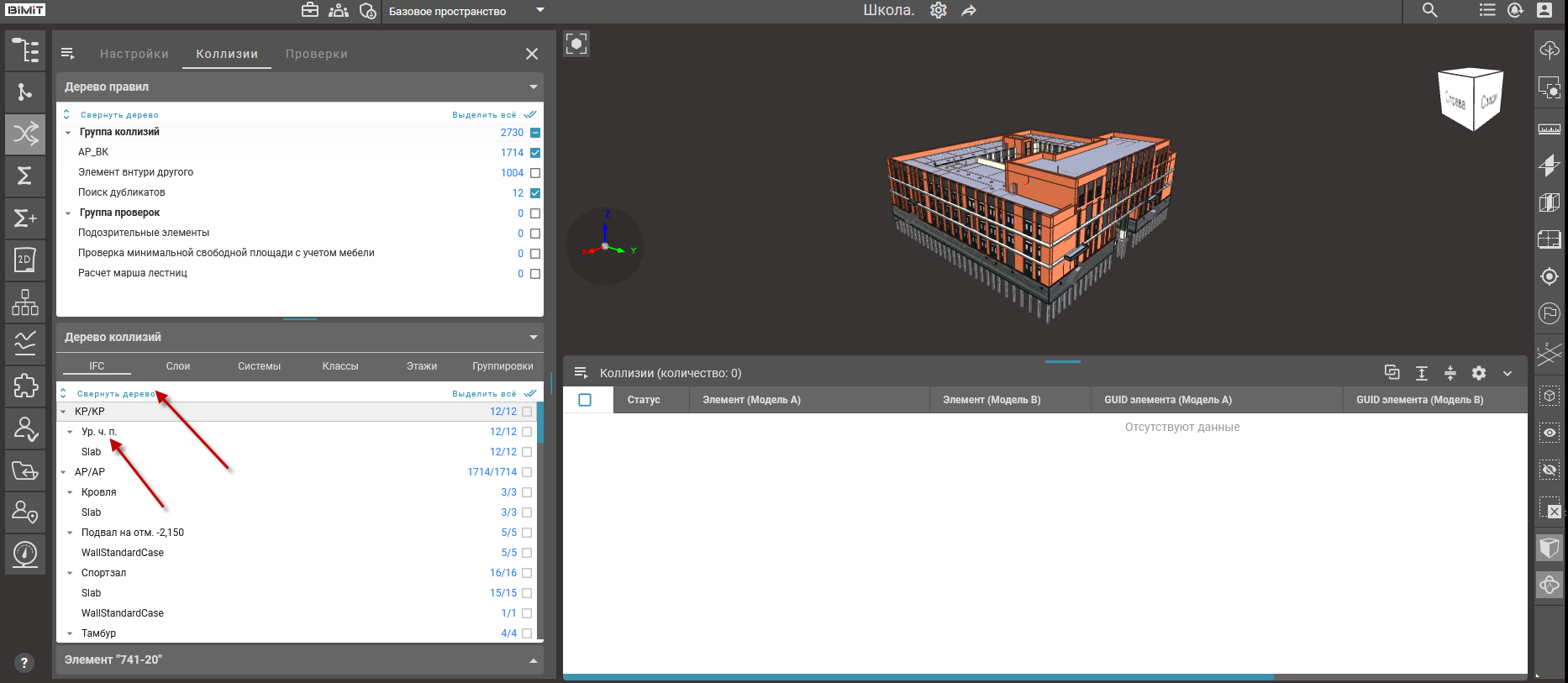Select the Этажи tab in collision tree
Viewport: 1568px width, 683px height.
[x=421, y=366]
